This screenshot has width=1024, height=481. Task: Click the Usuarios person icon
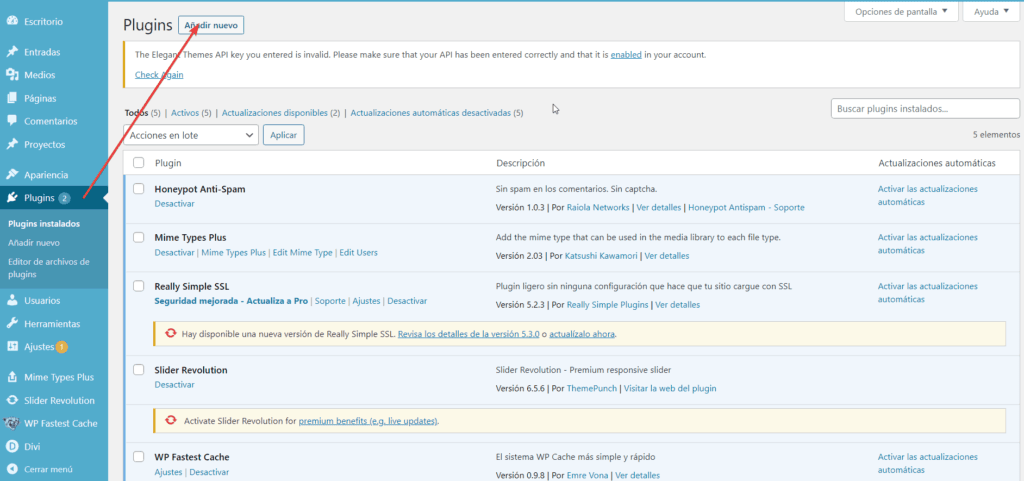tap(12, 301)
